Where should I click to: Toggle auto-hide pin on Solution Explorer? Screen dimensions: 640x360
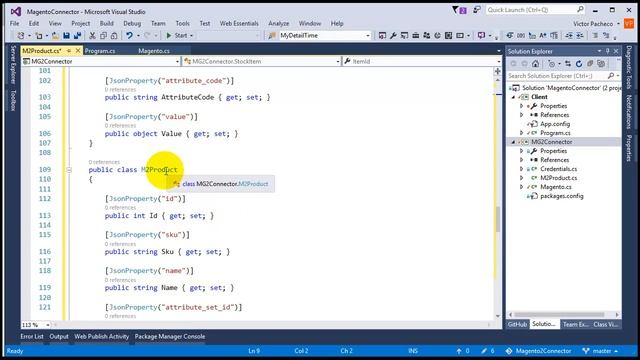coord(608,51)
